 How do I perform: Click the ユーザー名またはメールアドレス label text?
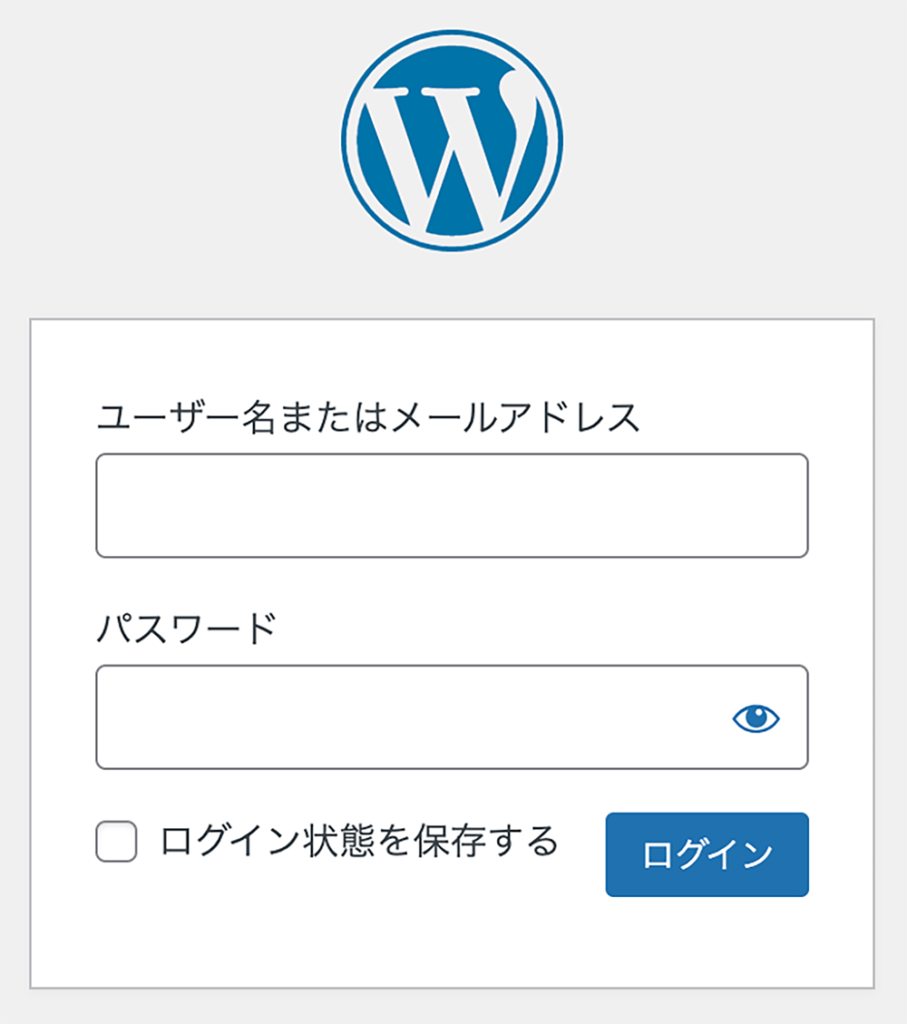point(368,417)
